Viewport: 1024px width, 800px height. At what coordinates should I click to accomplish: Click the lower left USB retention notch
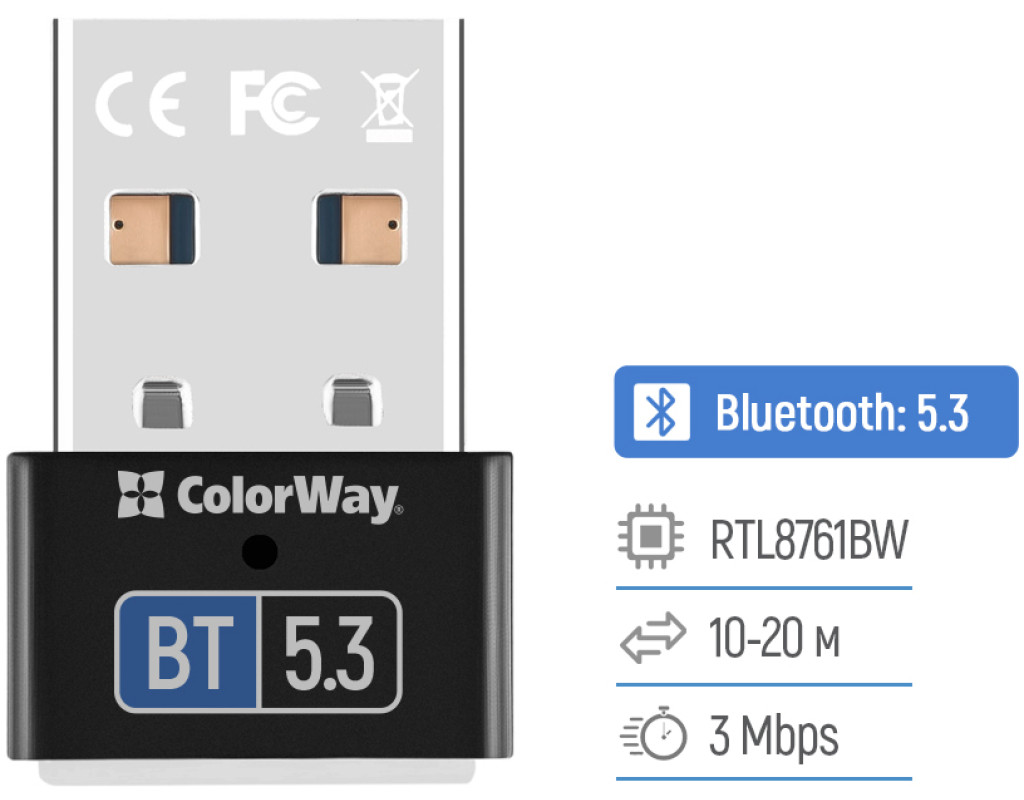coord(163,404)
